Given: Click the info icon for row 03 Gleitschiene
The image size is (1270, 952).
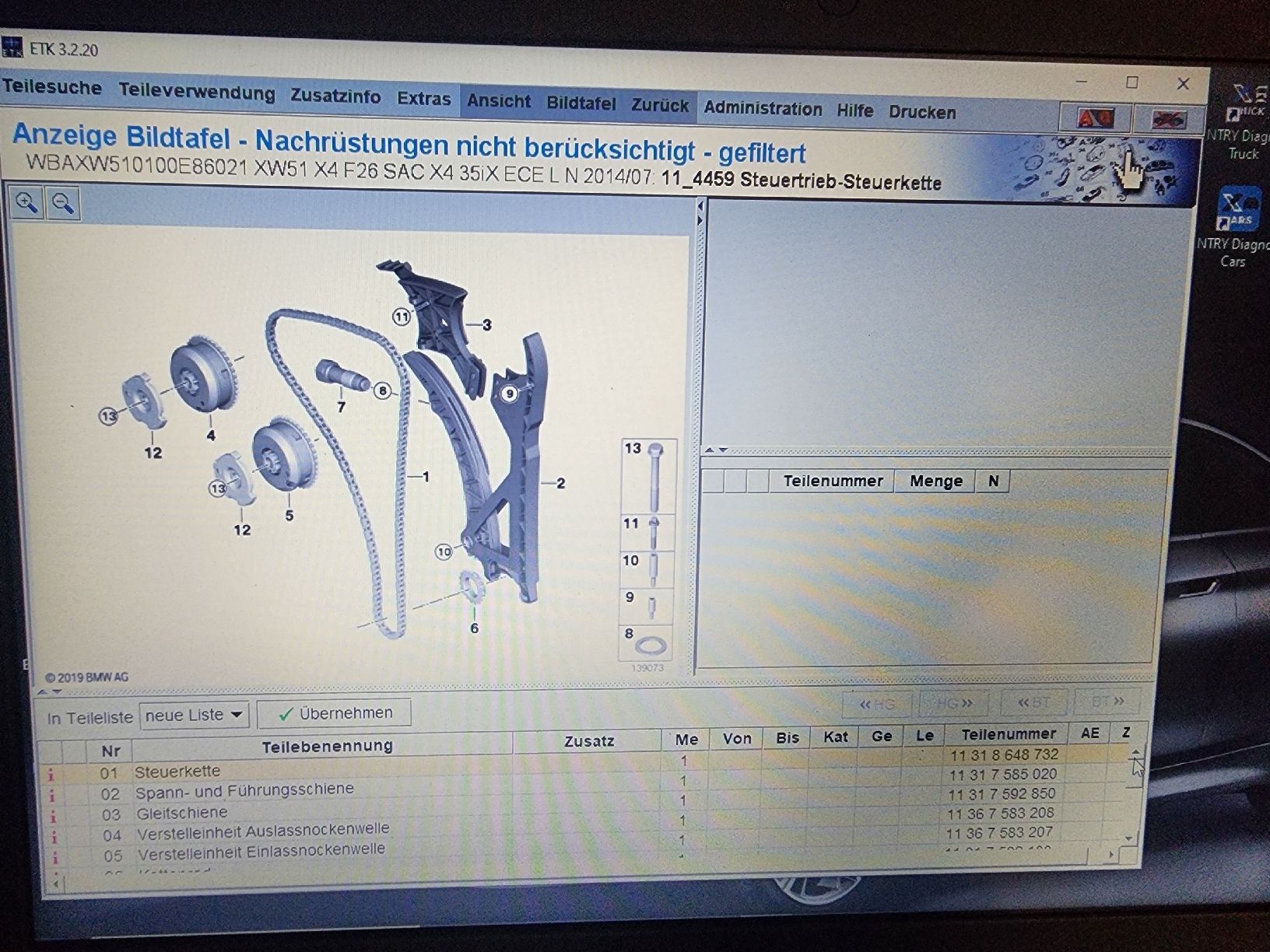Looking at the screenshot, I should click(53, 817).
